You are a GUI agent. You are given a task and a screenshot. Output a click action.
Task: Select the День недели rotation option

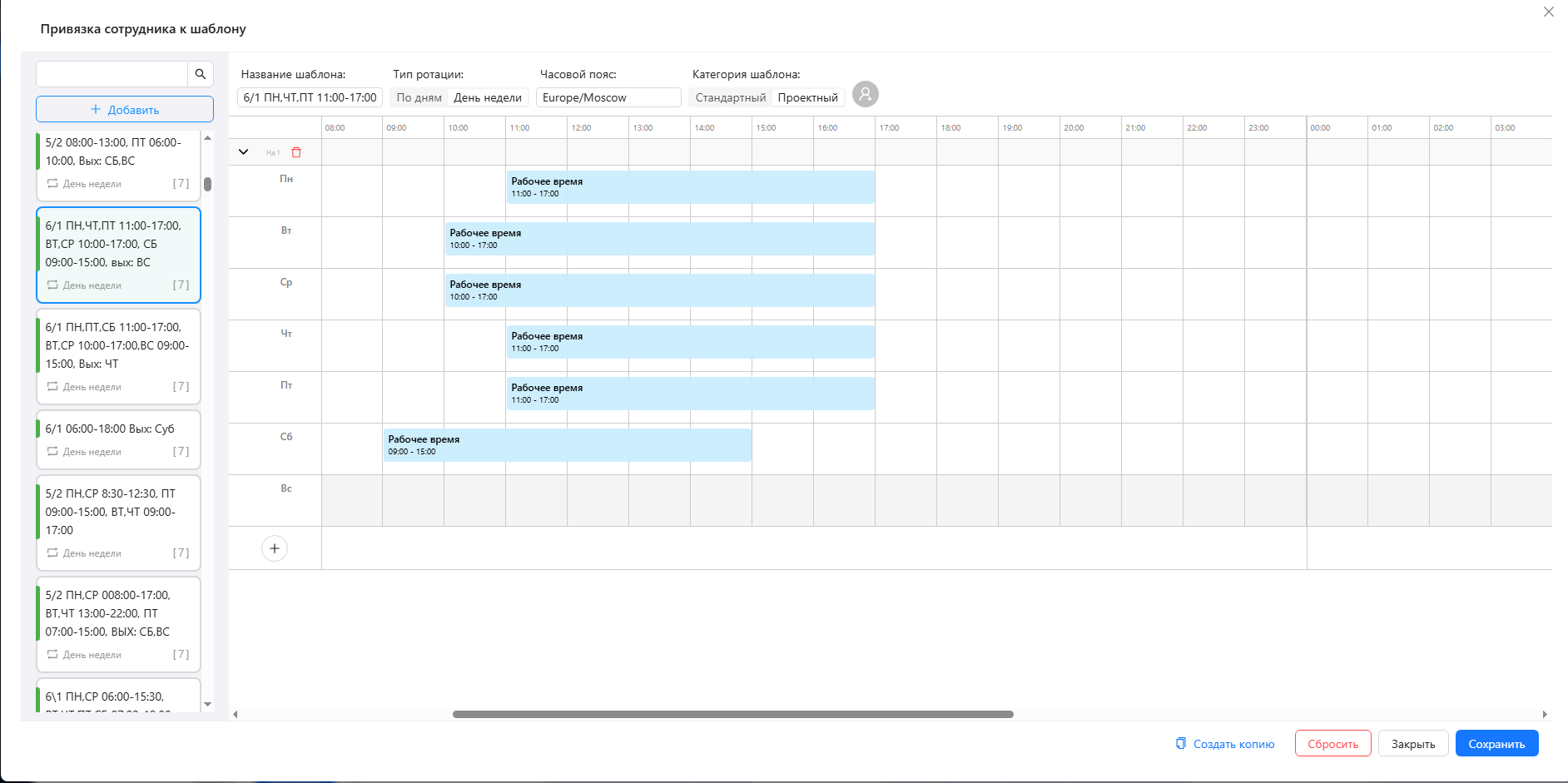488,97
